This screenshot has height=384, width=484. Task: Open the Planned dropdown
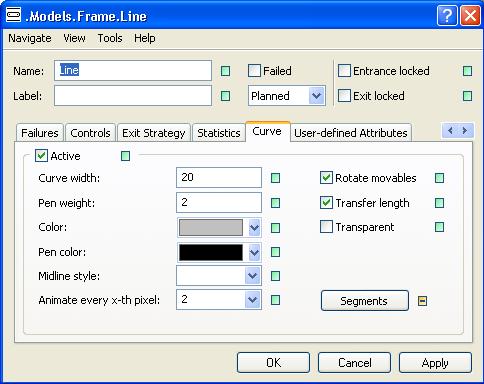tap(316, 96)
